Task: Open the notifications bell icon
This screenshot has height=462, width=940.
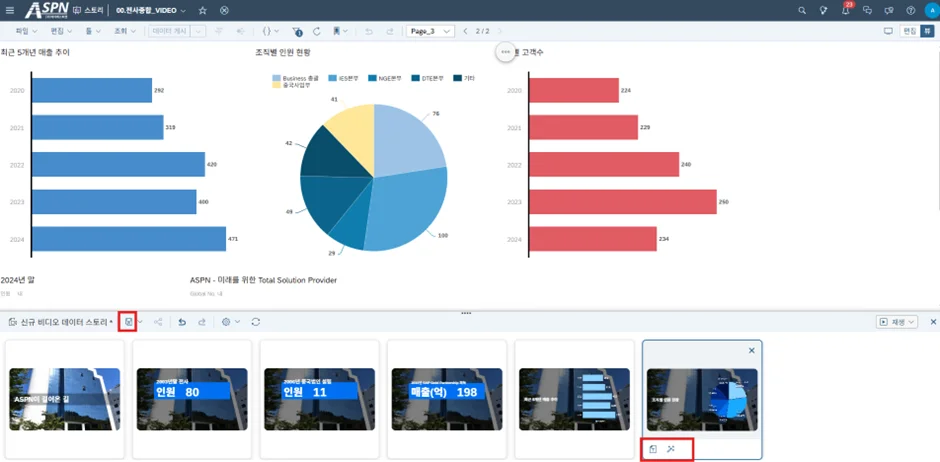Action: (845, 10)
